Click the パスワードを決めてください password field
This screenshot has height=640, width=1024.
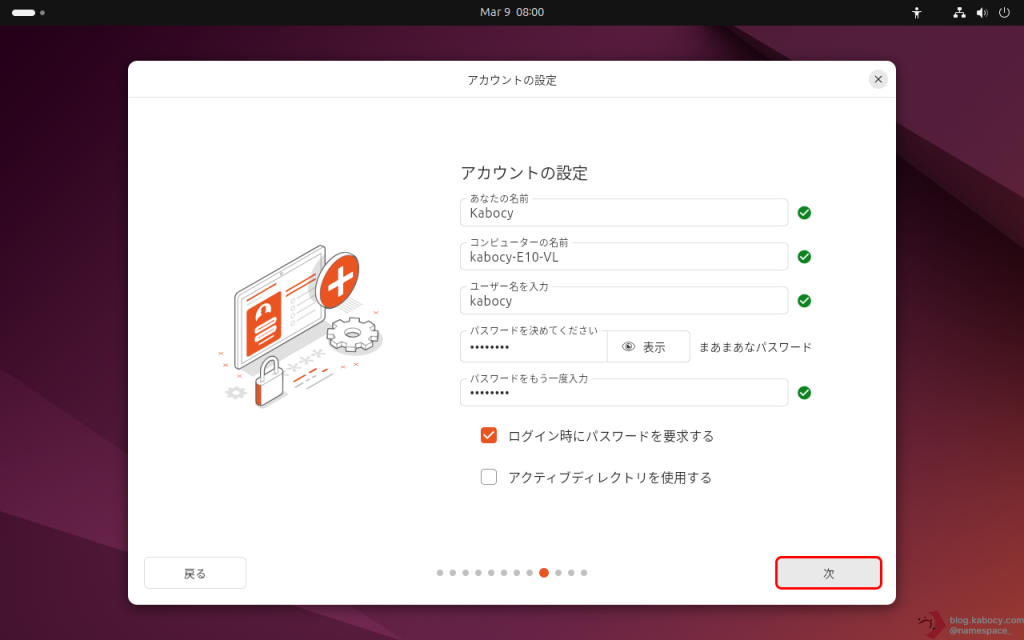click(x=534, y=347)
